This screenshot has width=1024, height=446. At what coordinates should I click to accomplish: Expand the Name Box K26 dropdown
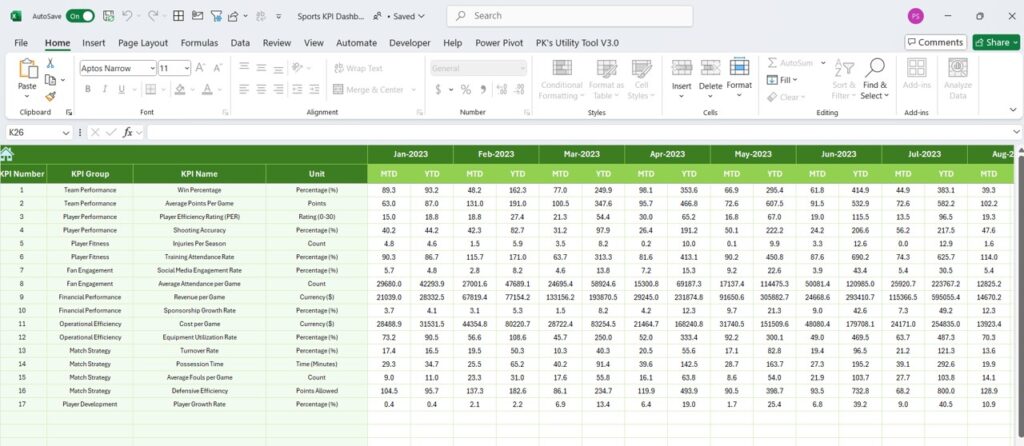66,133
